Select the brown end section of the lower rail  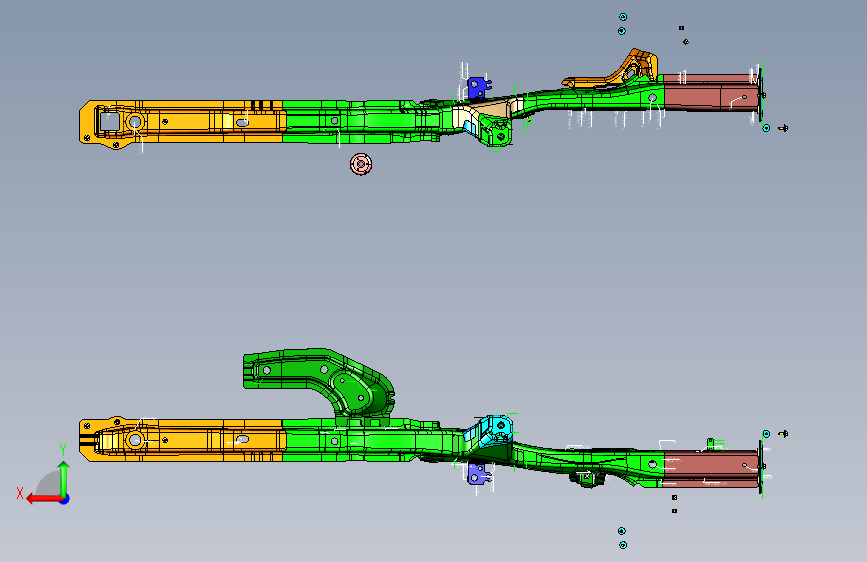click(x=711, y=469)
